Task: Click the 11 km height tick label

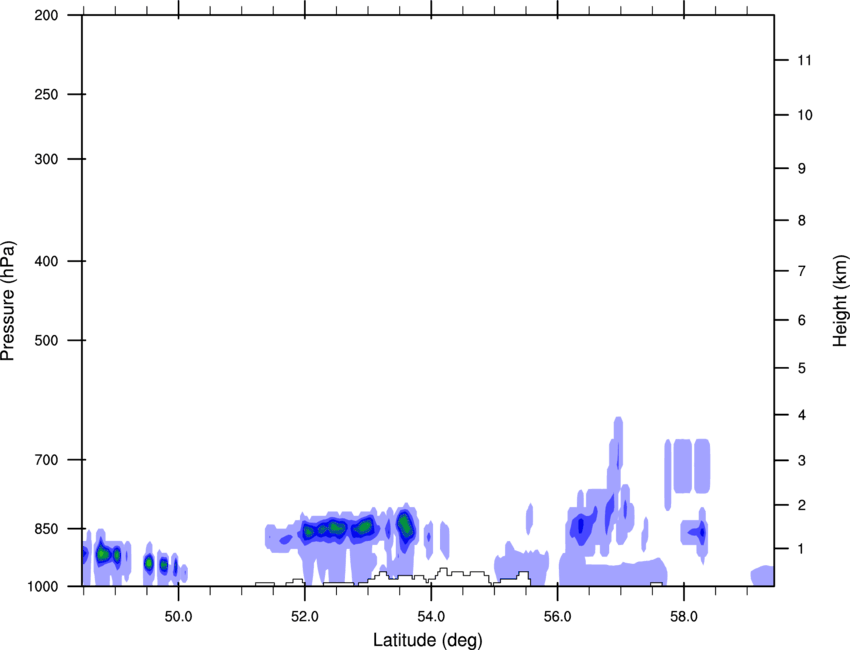Action: (804, 60)
